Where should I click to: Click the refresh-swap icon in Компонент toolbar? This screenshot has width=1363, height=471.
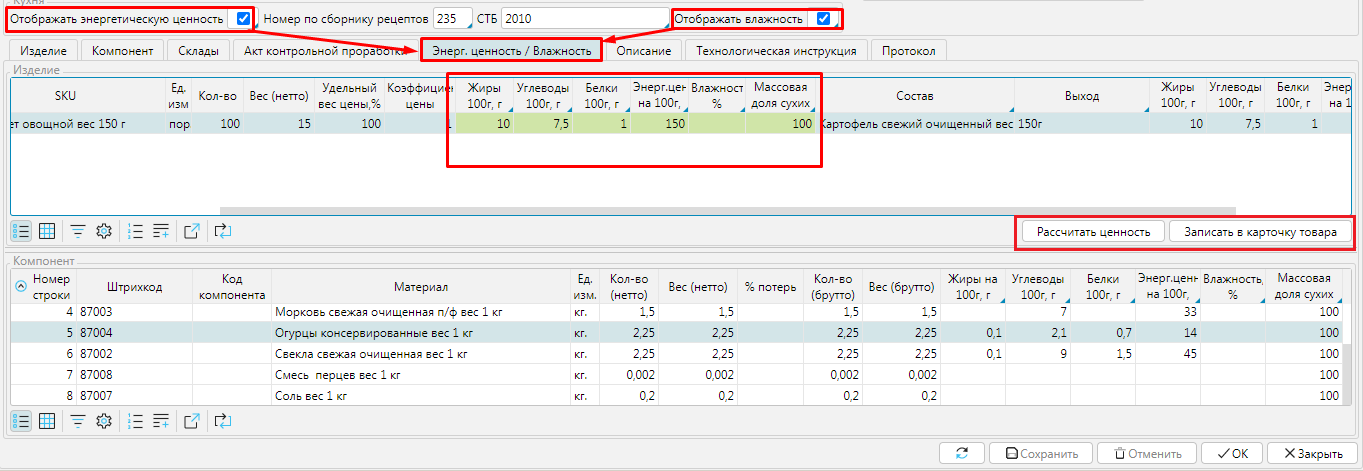[221, 421]
